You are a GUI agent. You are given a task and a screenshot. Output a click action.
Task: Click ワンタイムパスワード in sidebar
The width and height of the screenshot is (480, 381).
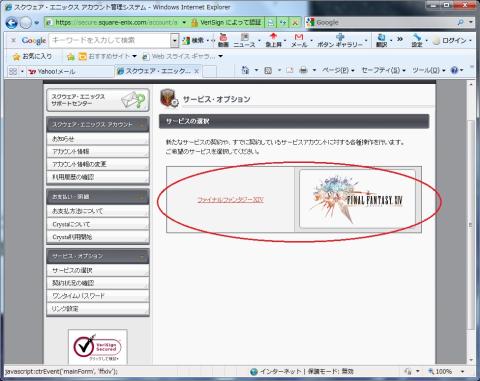tap(98, 296)
